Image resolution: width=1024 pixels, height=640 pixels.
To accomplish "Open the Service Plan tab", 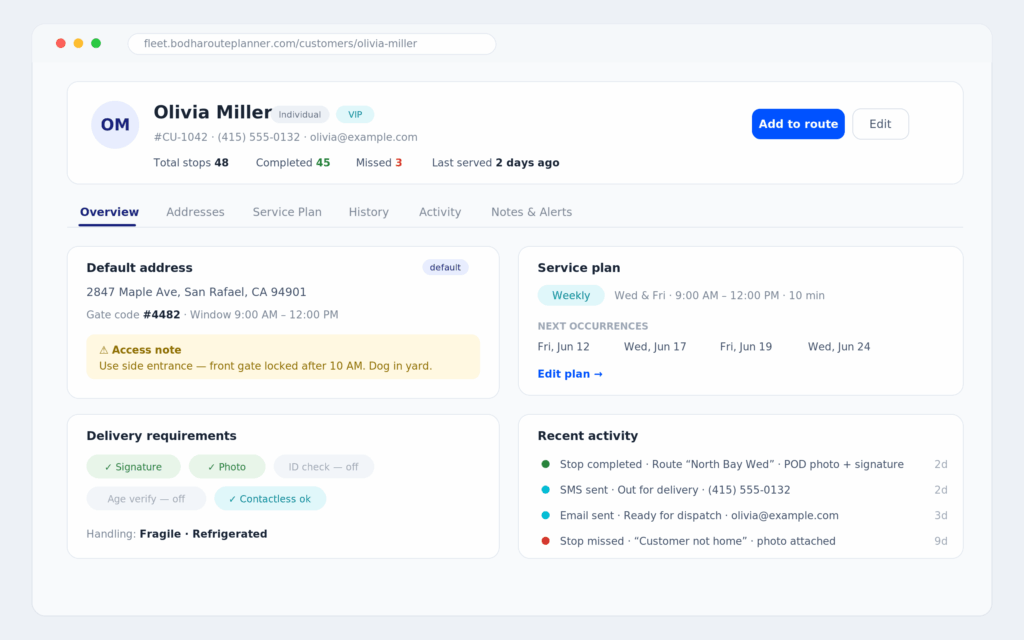I will point(287,212).
